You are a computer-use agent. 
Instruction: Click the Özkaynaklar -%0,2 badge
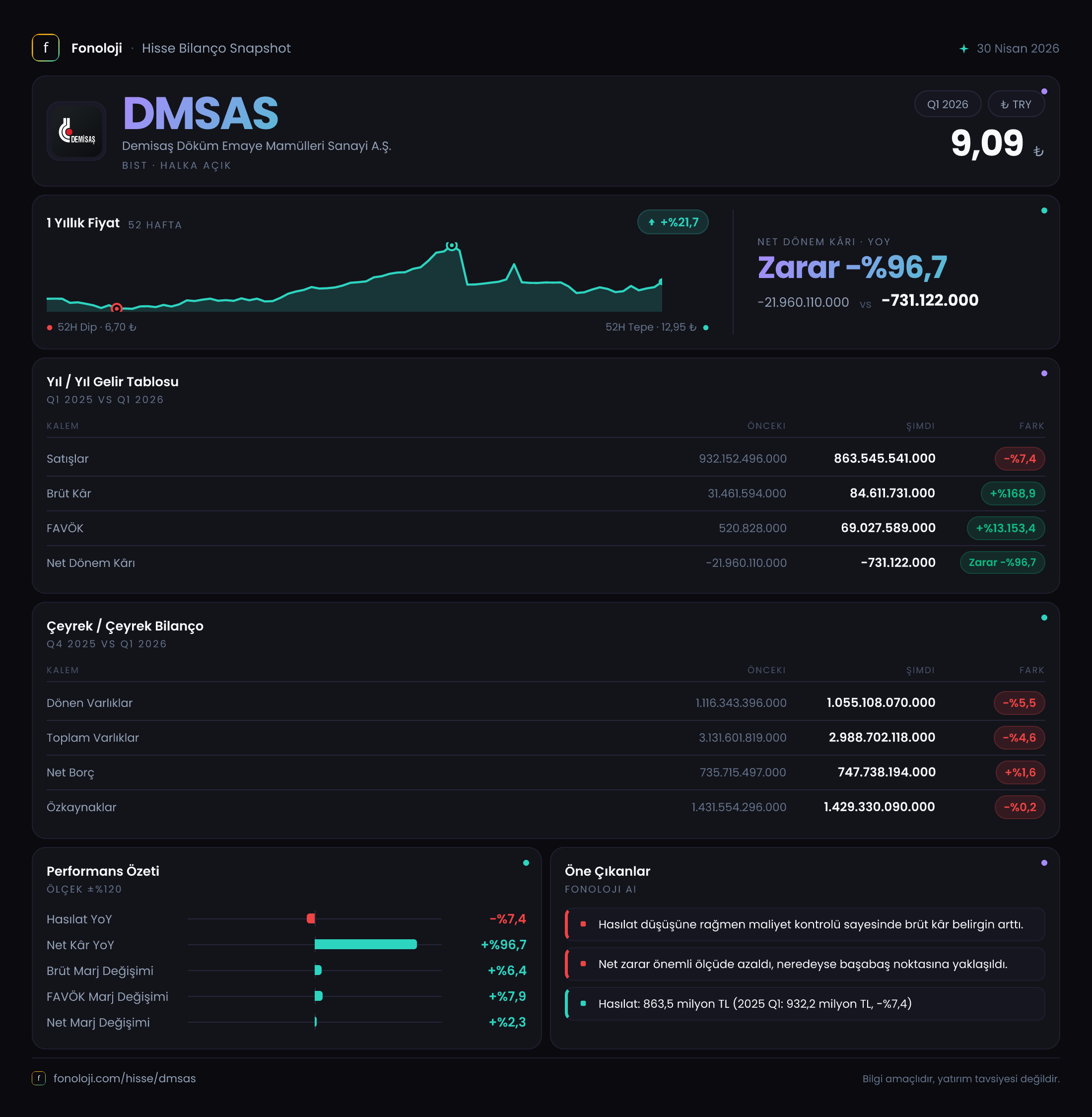pos(1019,807)
